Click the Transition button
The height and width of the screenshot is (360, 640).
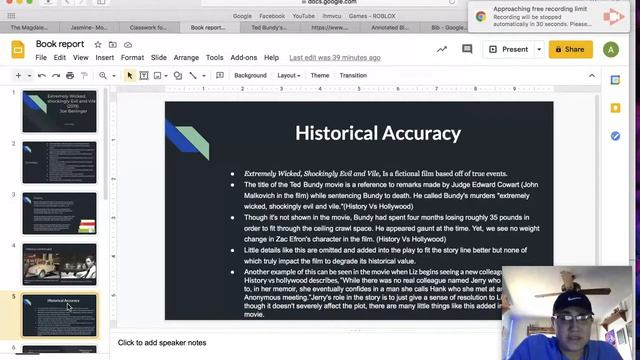coord(353,76)
